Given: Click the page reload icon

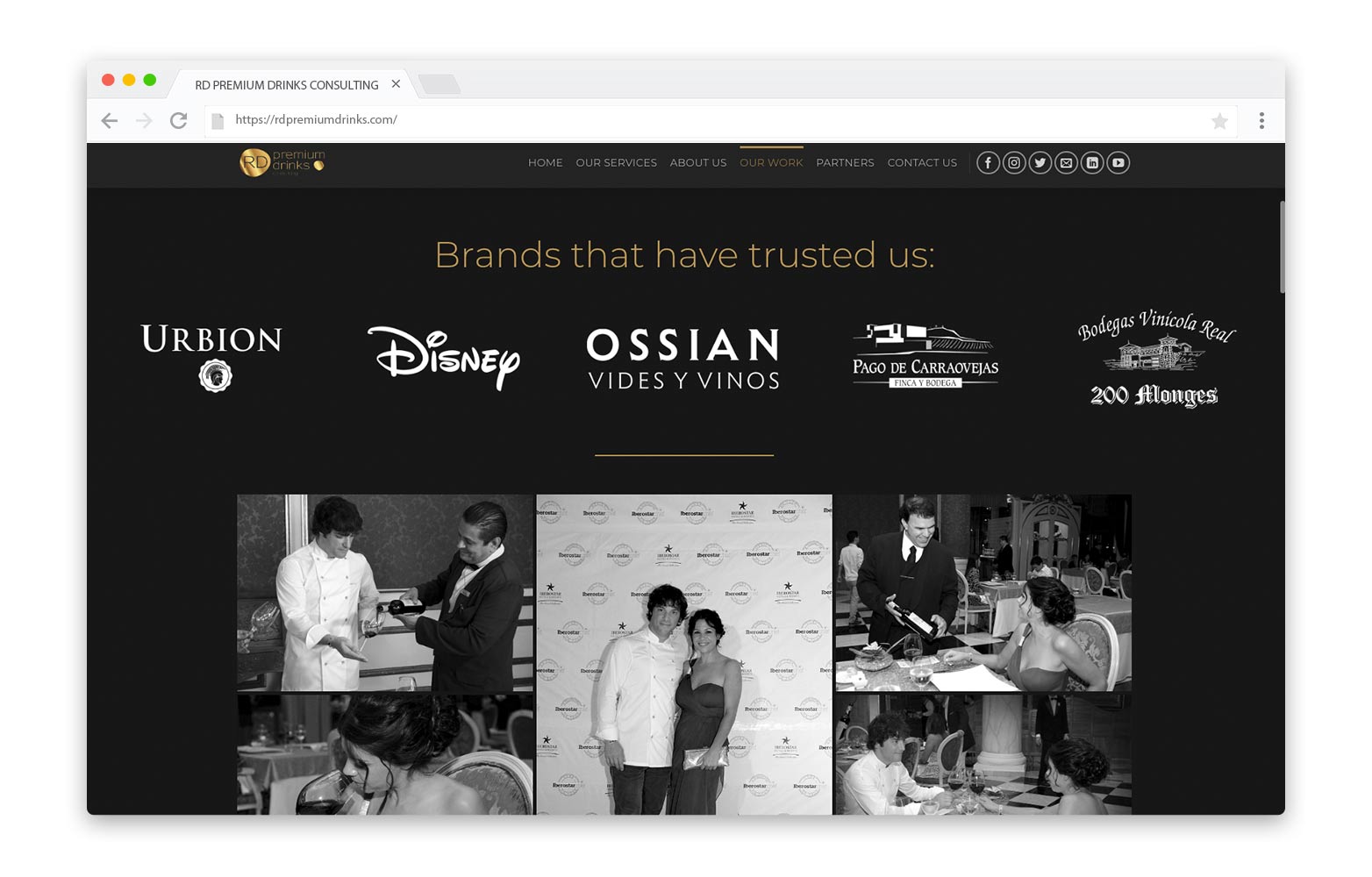Looking at the screenshot, I should pos(179,120).
